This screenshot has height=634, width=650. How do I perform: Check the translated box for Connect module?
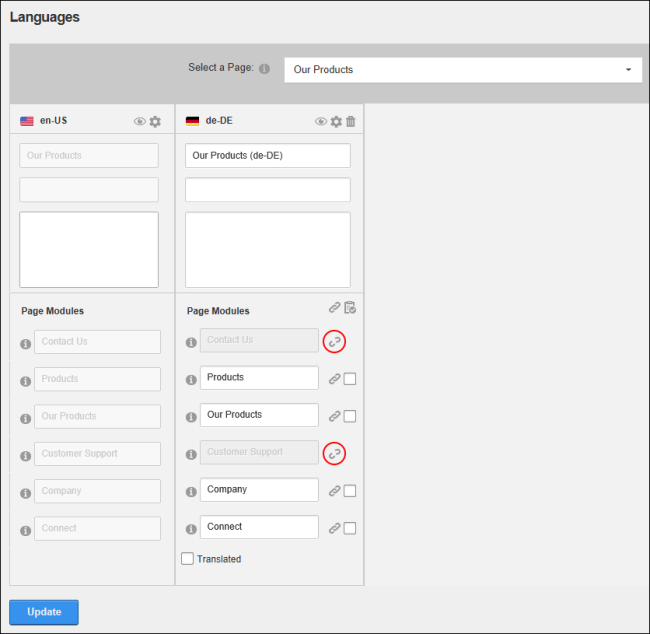point(350,528)
